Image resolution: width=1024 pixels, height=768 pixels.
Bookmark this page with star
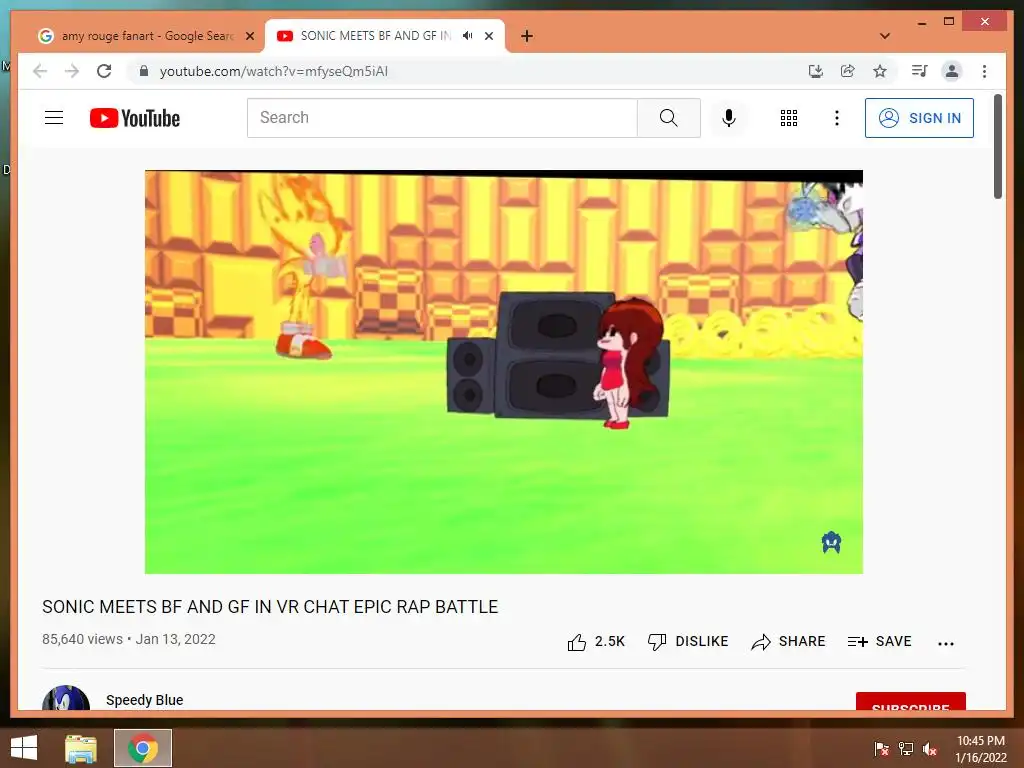click(880, 71)
